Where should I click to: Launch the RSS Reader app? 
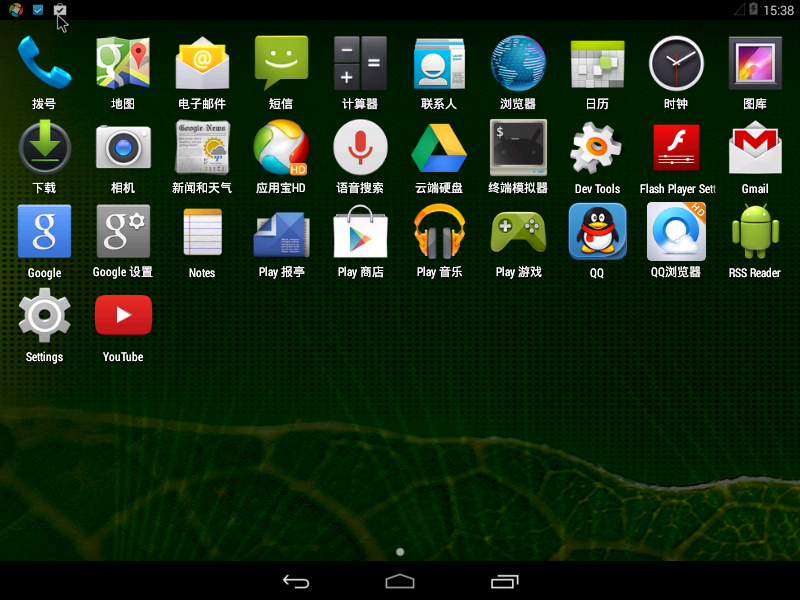tap(755, 231)
